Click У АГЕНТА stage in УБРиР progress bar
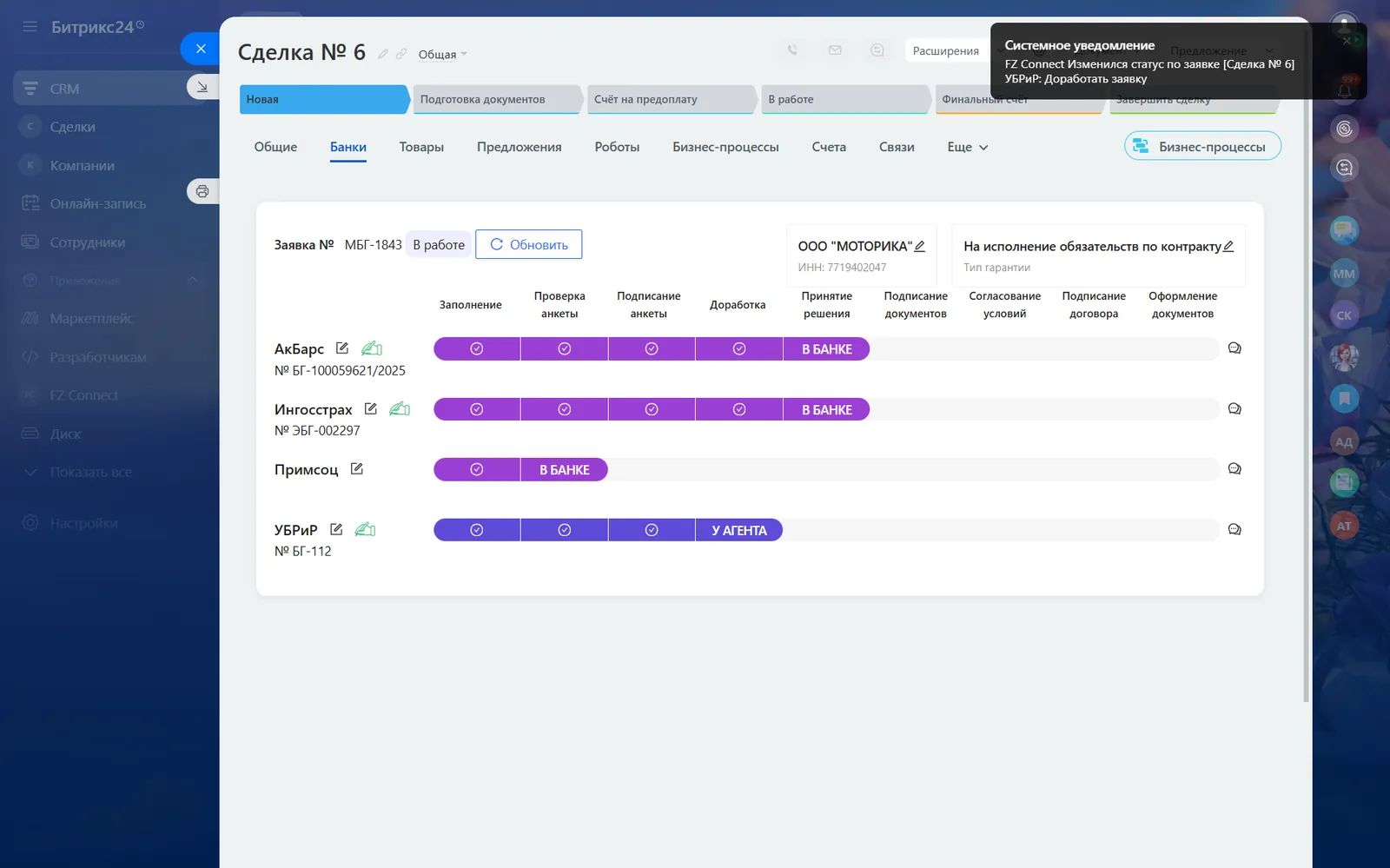Viewport: 1390px width, 868px height. click(x=738, y=531)
